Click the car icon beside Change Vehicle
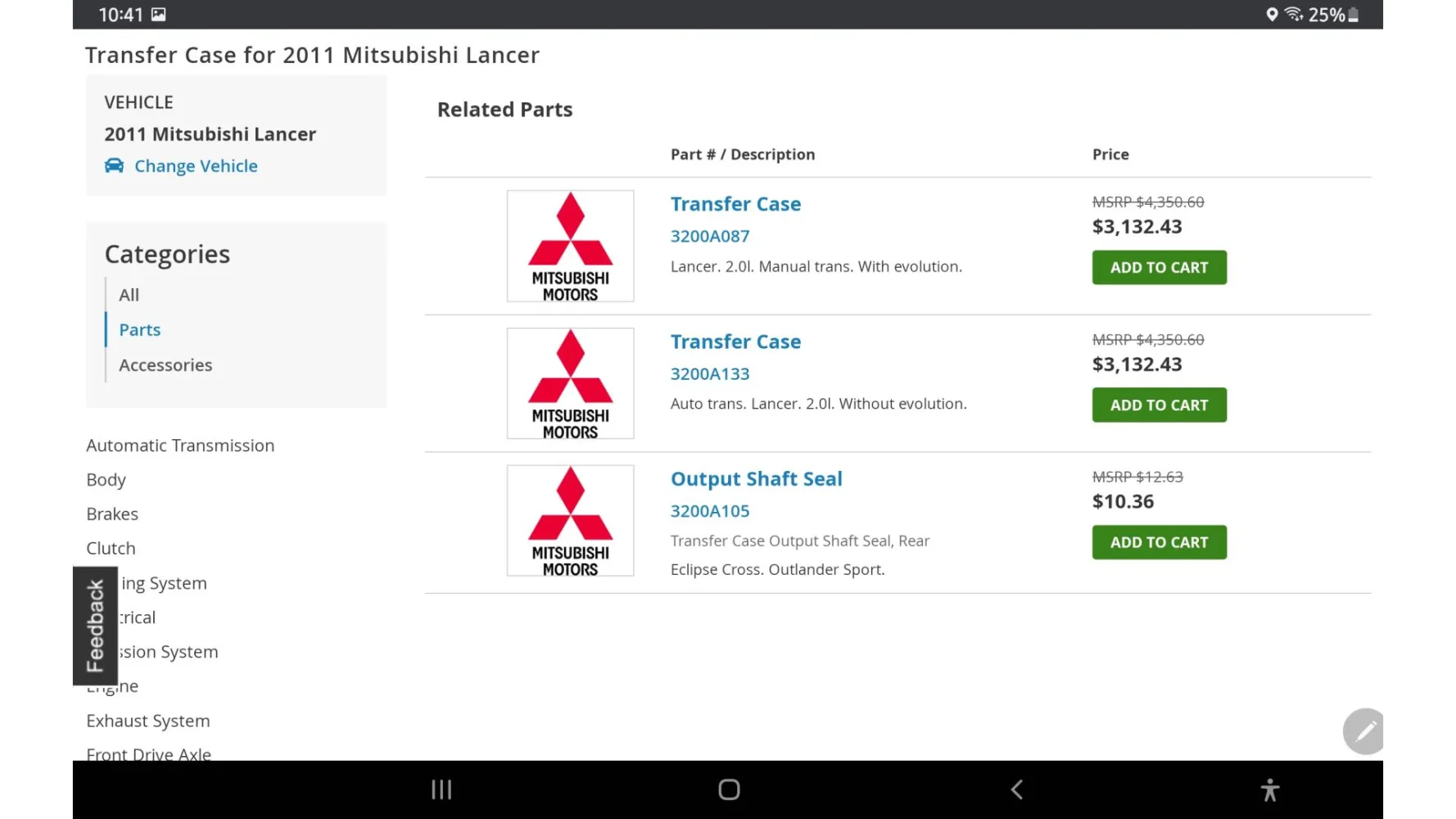 (x=114, y=165)
